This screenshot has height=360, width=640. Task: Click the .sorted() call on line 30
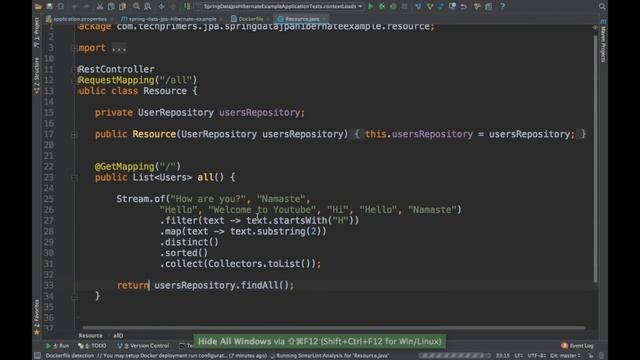[x=184, y=253]
